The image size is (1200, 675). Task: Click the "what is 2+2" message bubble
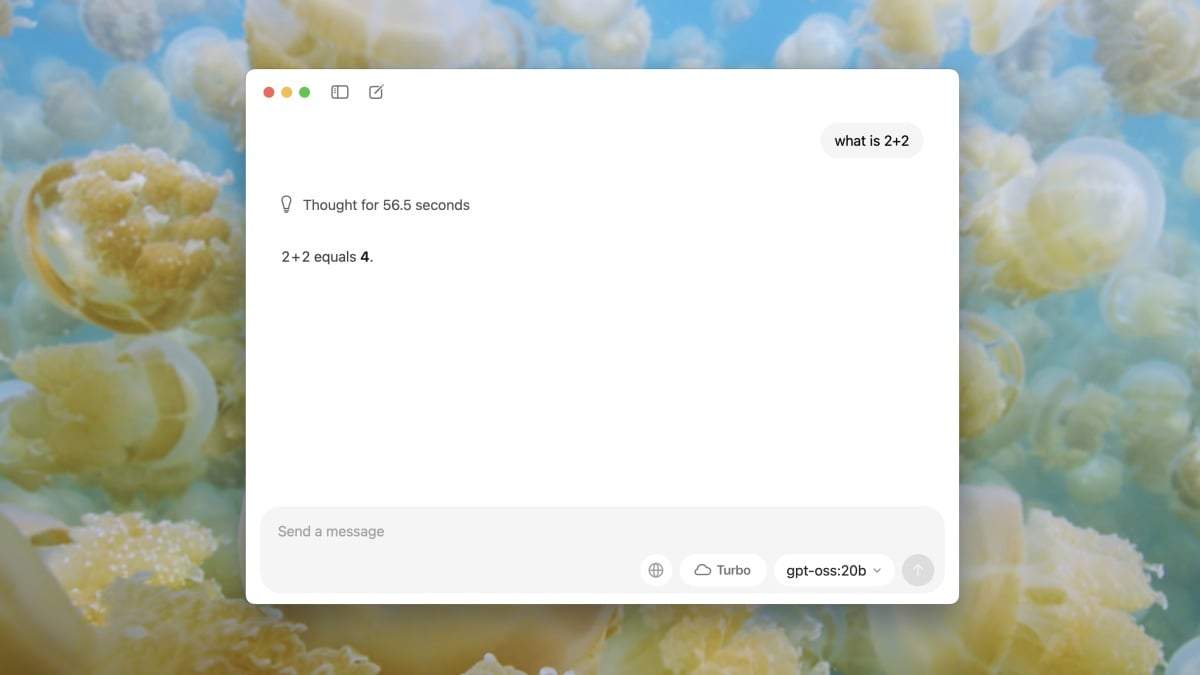click(871, 141)
